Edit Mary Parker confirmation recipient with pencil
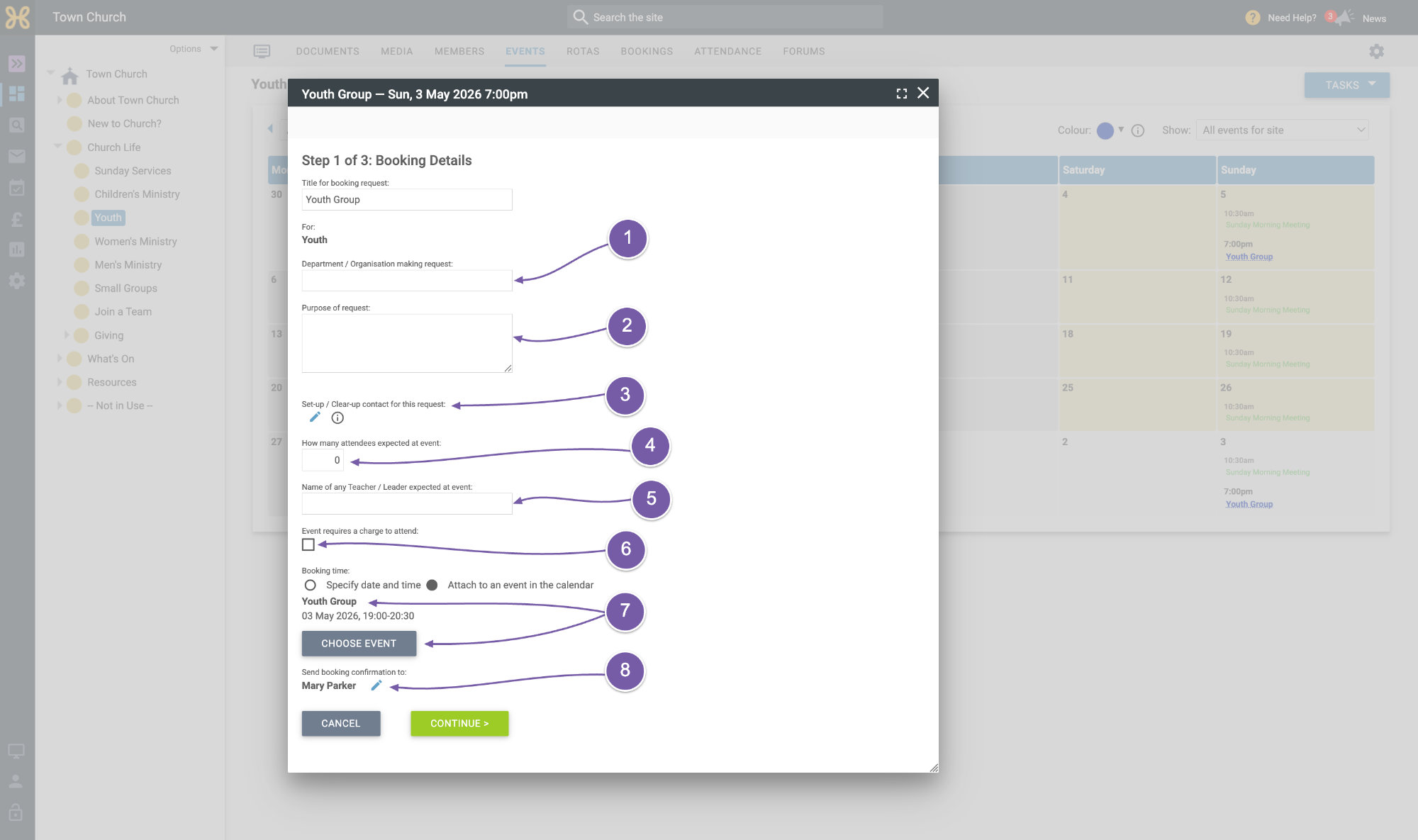Viewport: 1418px width, 840px height. click(376, 685)
